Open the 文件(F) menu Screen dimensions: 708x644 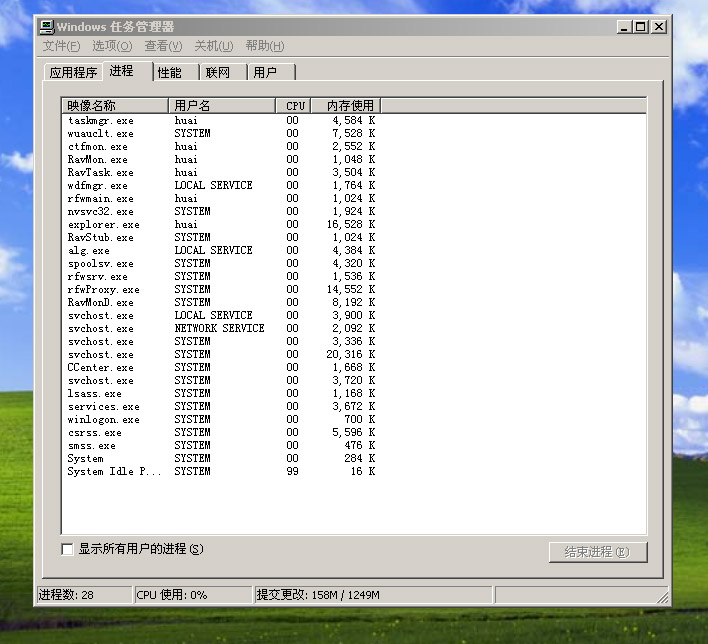61,46
